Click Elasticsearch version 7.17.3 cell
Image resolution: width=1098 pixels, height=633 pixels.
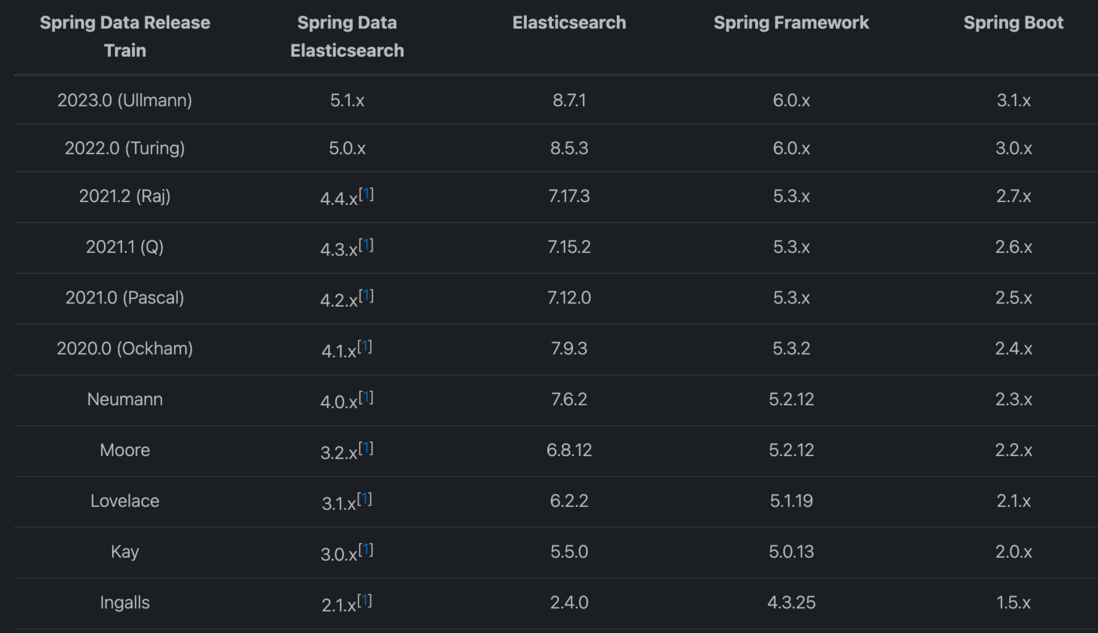click(x=569, y=195)
